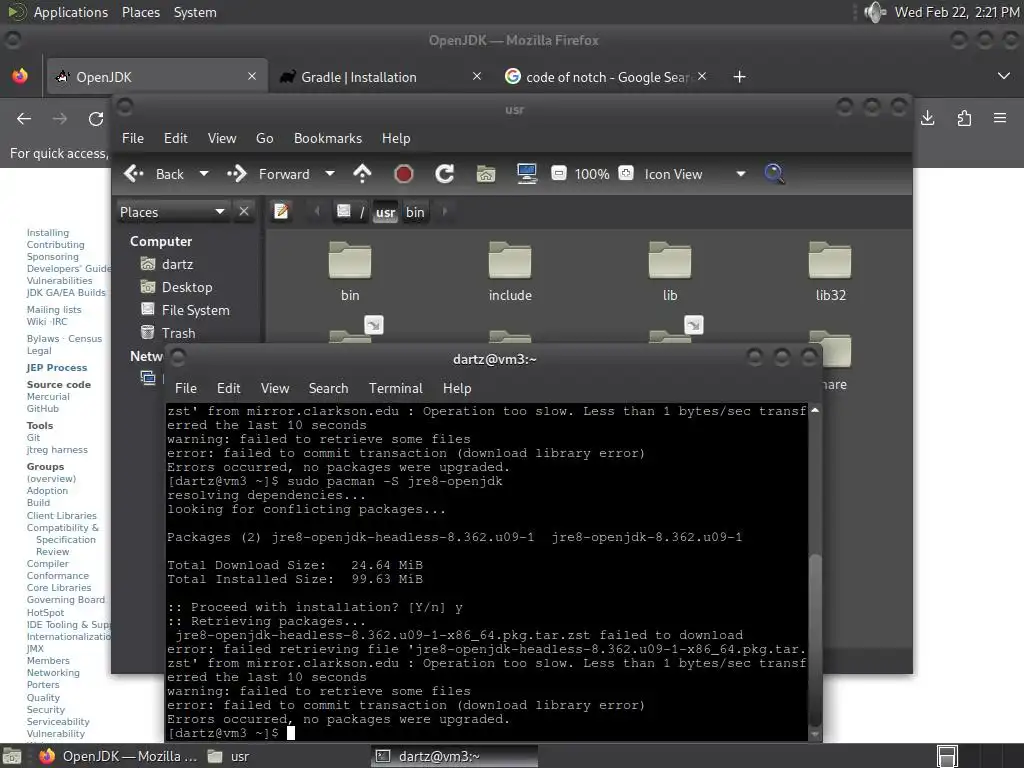The height and width of the screenshot is (768, 1024).
Task: Select the bin path button
Action: coord(415,212)
